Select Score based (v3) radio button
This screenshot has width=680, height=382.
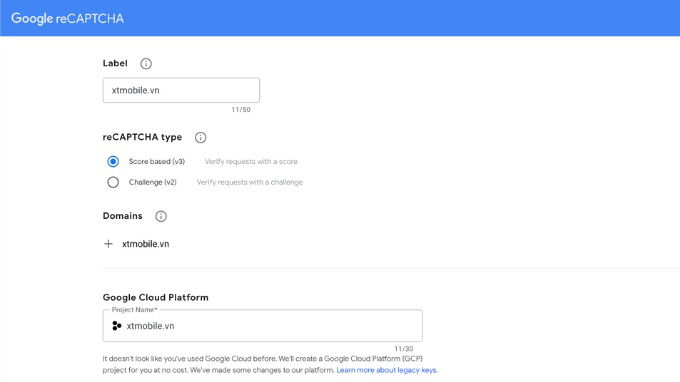click(113, 161)
